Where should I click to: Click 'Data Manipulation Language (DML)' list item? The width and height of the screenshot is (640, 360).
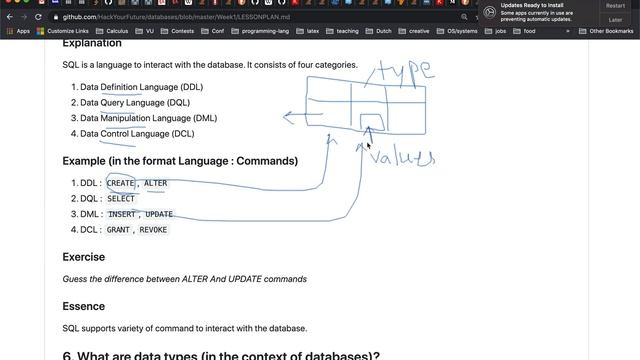149,118
